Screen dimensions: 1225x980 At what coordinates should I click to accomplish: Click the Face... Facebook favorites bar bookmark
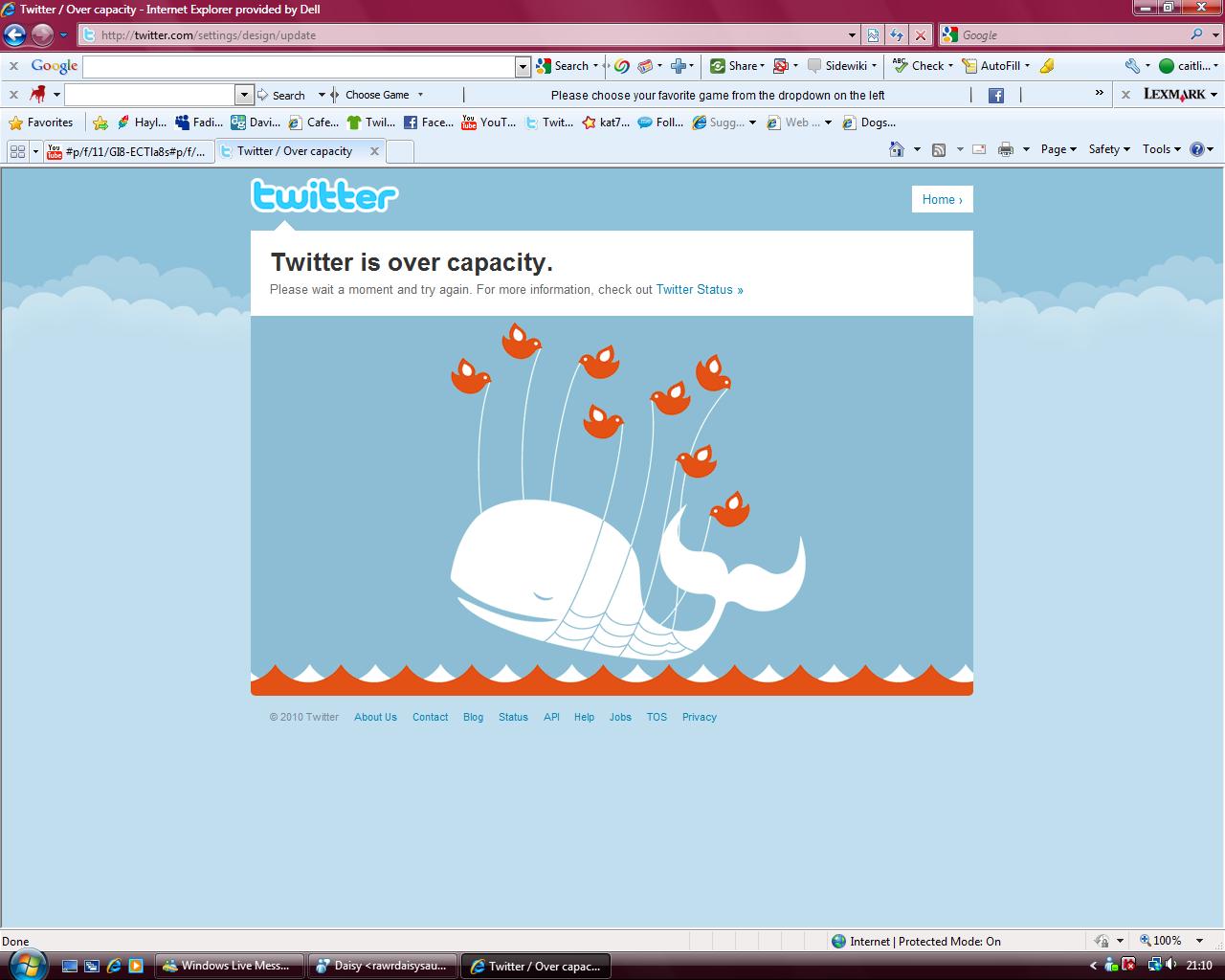click(x=429, y=122)
